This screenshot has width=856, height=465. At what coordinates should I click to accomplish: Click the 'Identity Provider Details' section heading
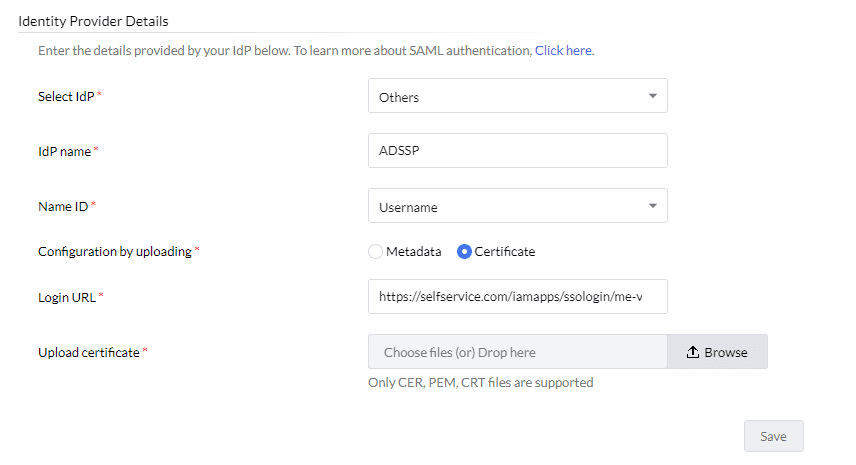click(x=93, y=20)
